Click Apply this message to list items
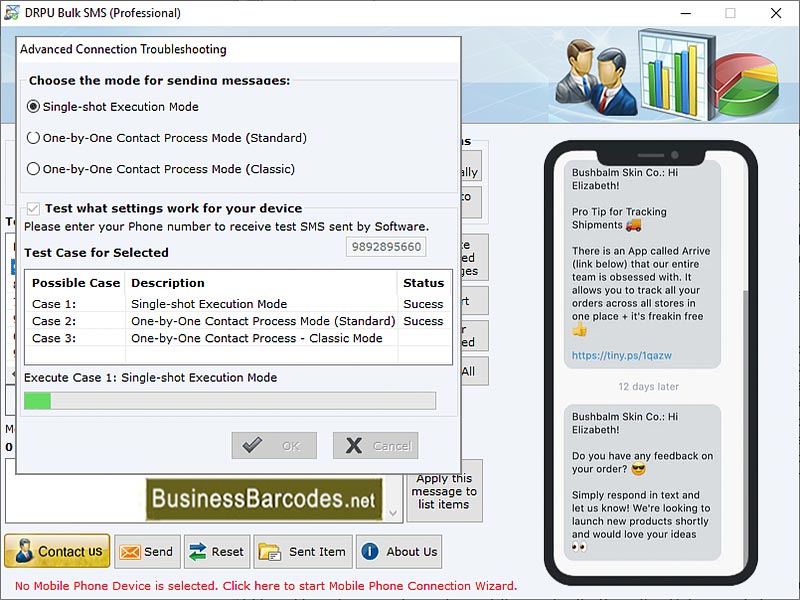800x600 pixels. [444, 491]
